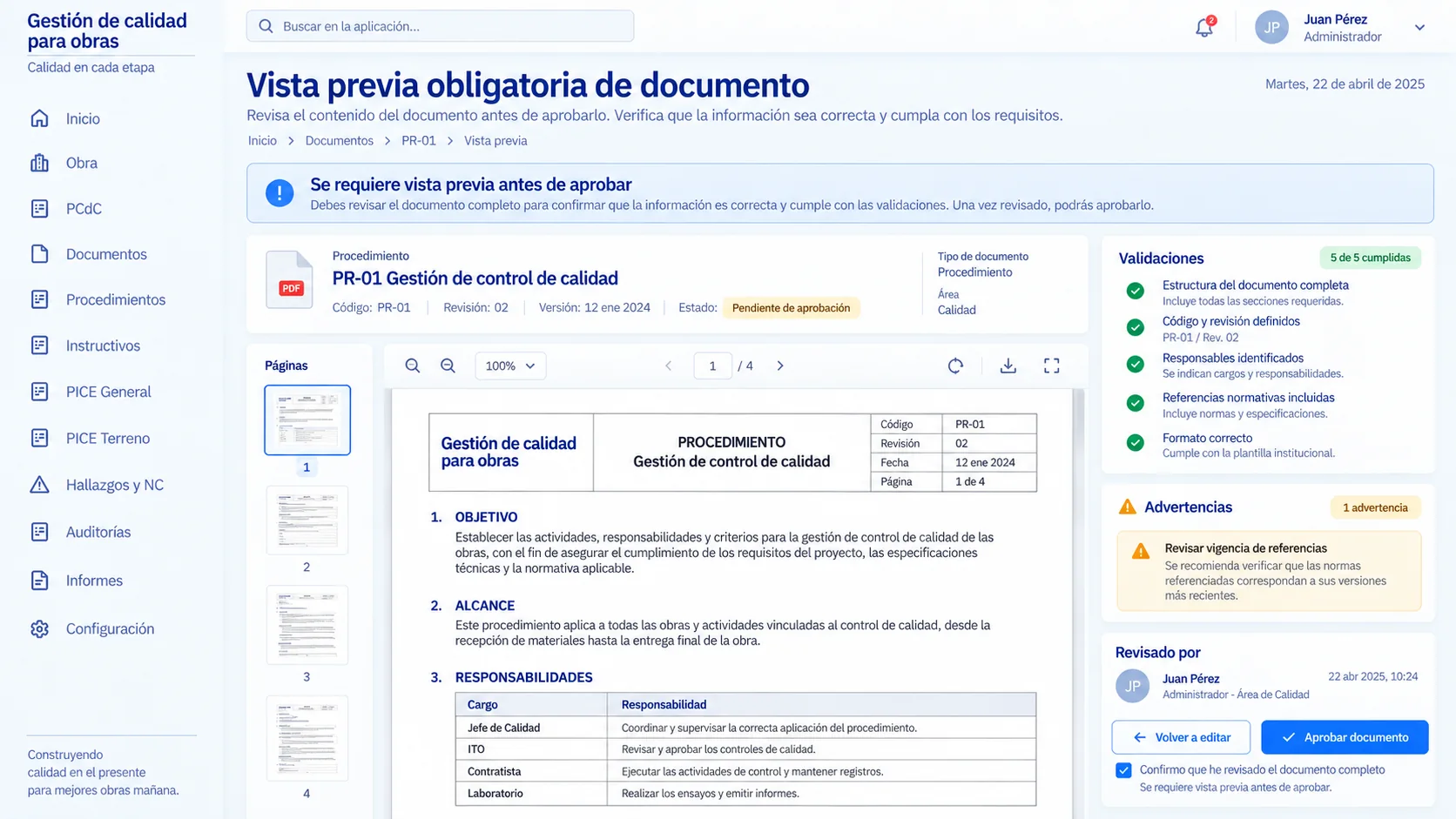Open the notifications bell
1456x819 pixels.
(1204, 27)
